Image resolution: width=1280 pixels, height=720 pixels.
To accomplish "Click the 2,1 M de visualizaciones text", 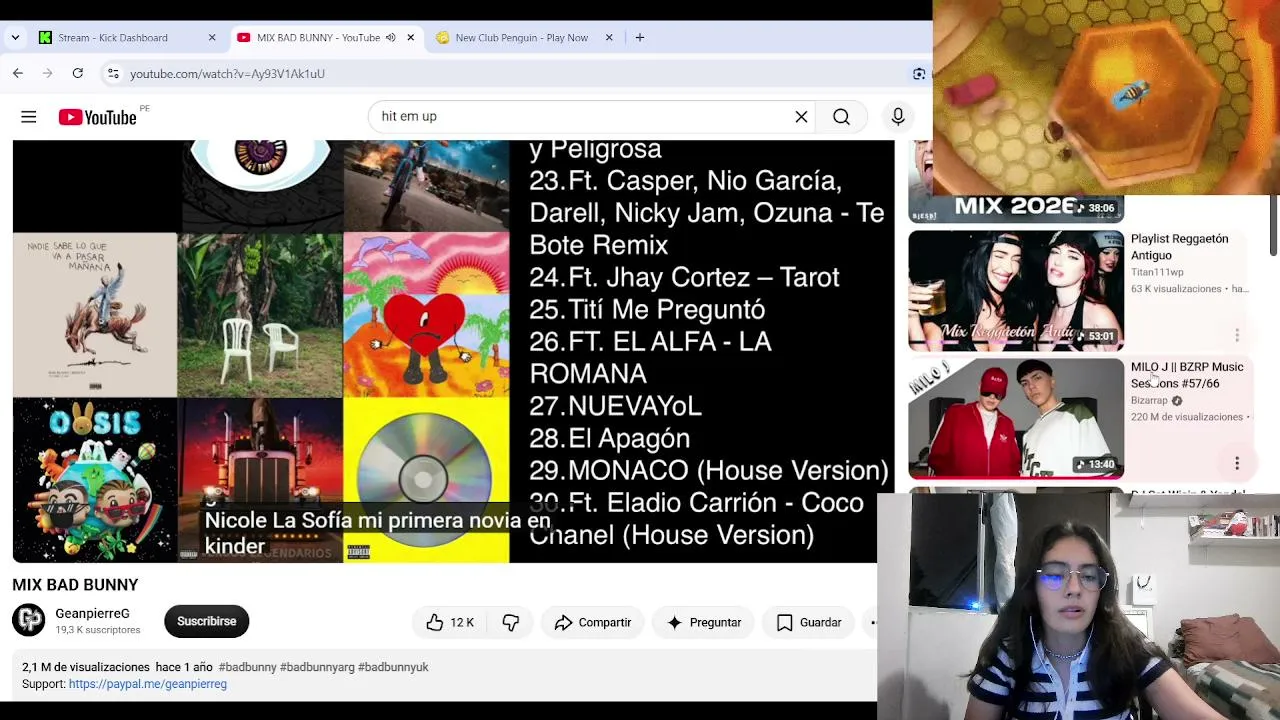I will (86, 667).
